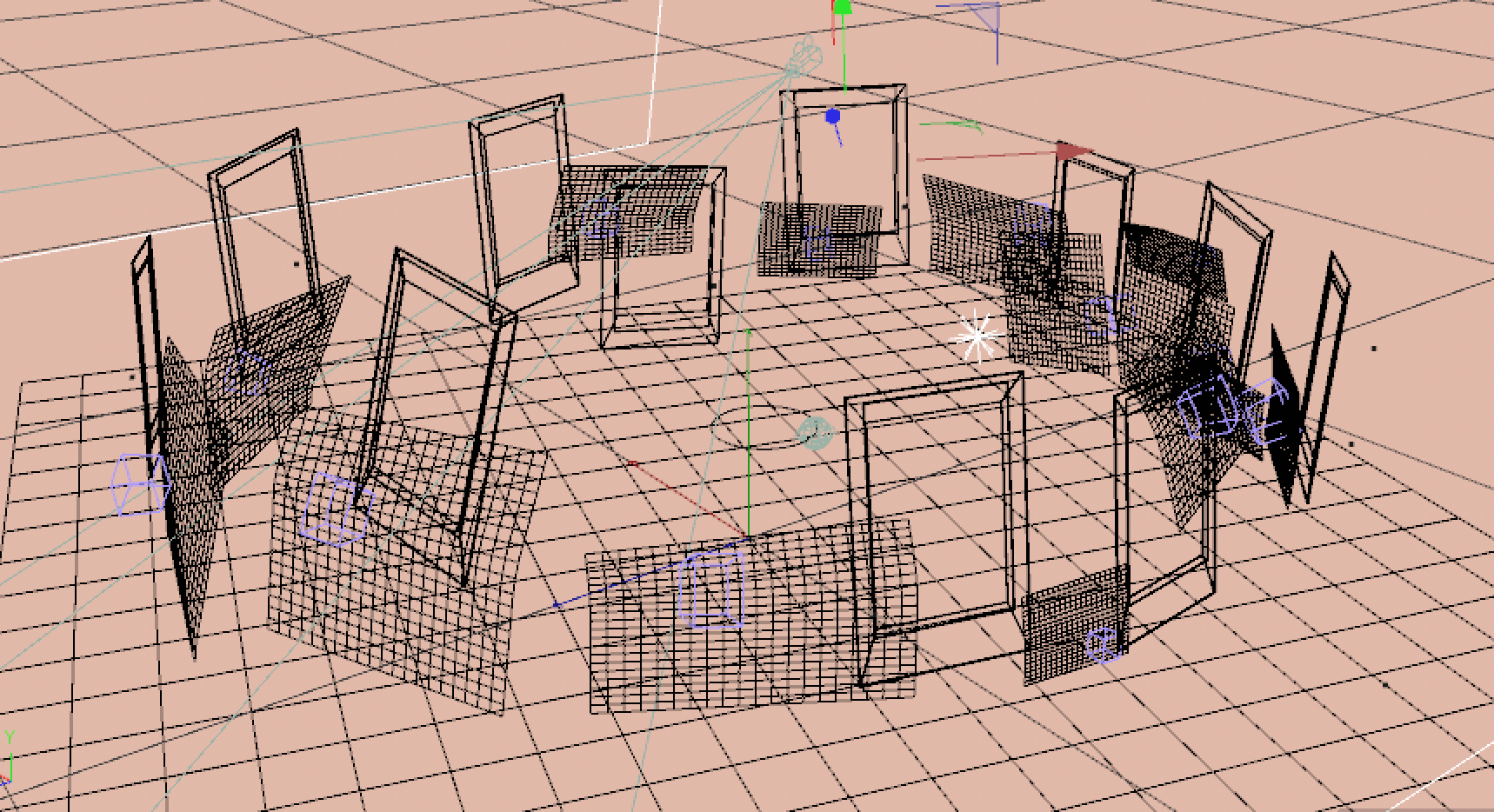Image resolution: width=1494 pixels, height=812 pixels.
Task: Select the white starburst light icon
Action: point(976,336)
